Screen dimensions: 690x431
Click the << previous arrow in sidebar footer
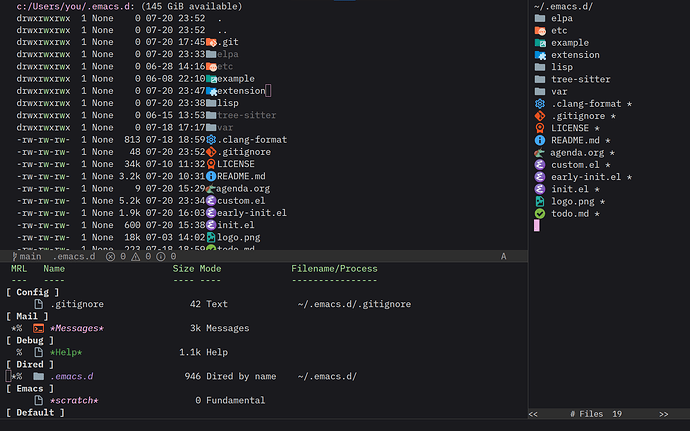(x=533, y=414)
